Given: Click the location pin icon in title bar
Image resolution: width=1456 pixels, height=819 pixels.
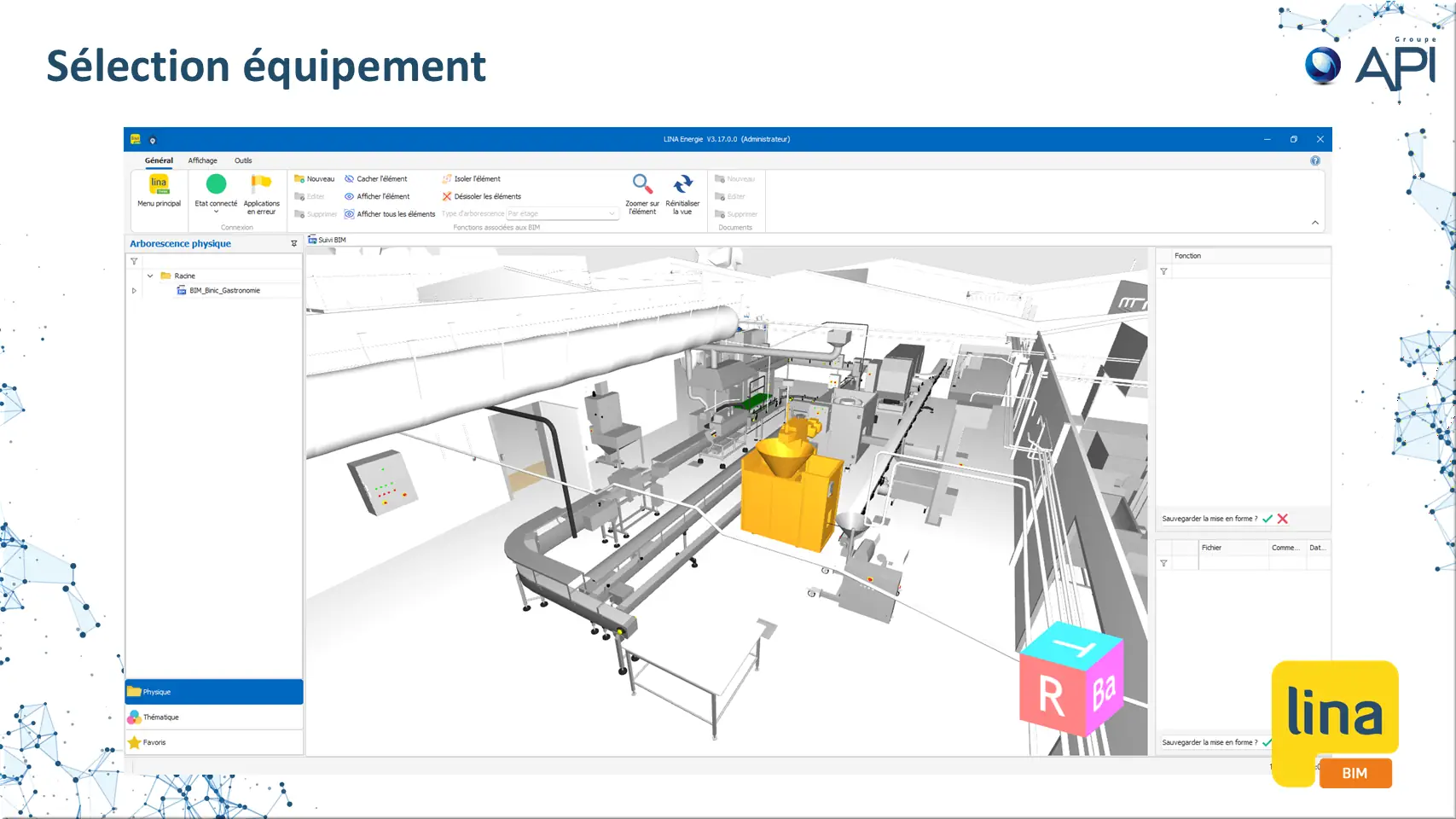Looking at the screenshot, I should (153, 140).
